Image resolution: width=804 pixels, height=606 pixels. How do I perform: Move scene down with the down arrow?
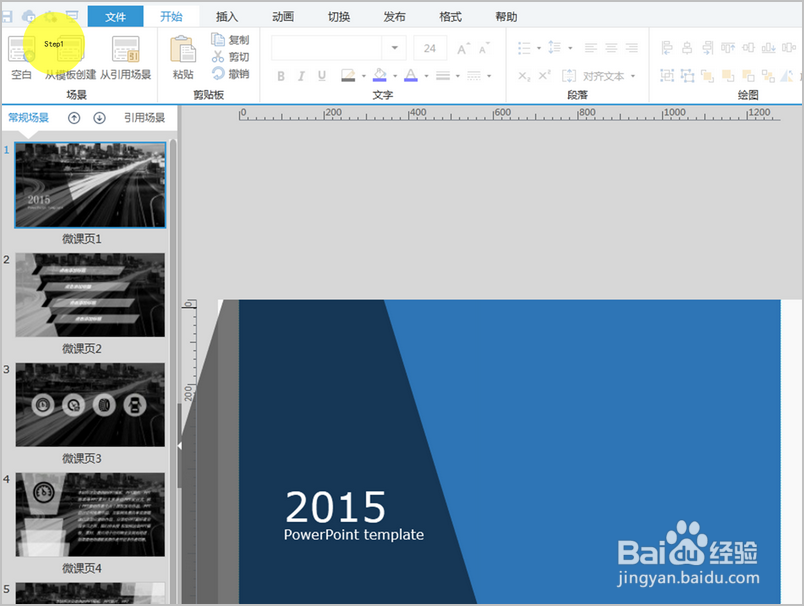point(99,118)
